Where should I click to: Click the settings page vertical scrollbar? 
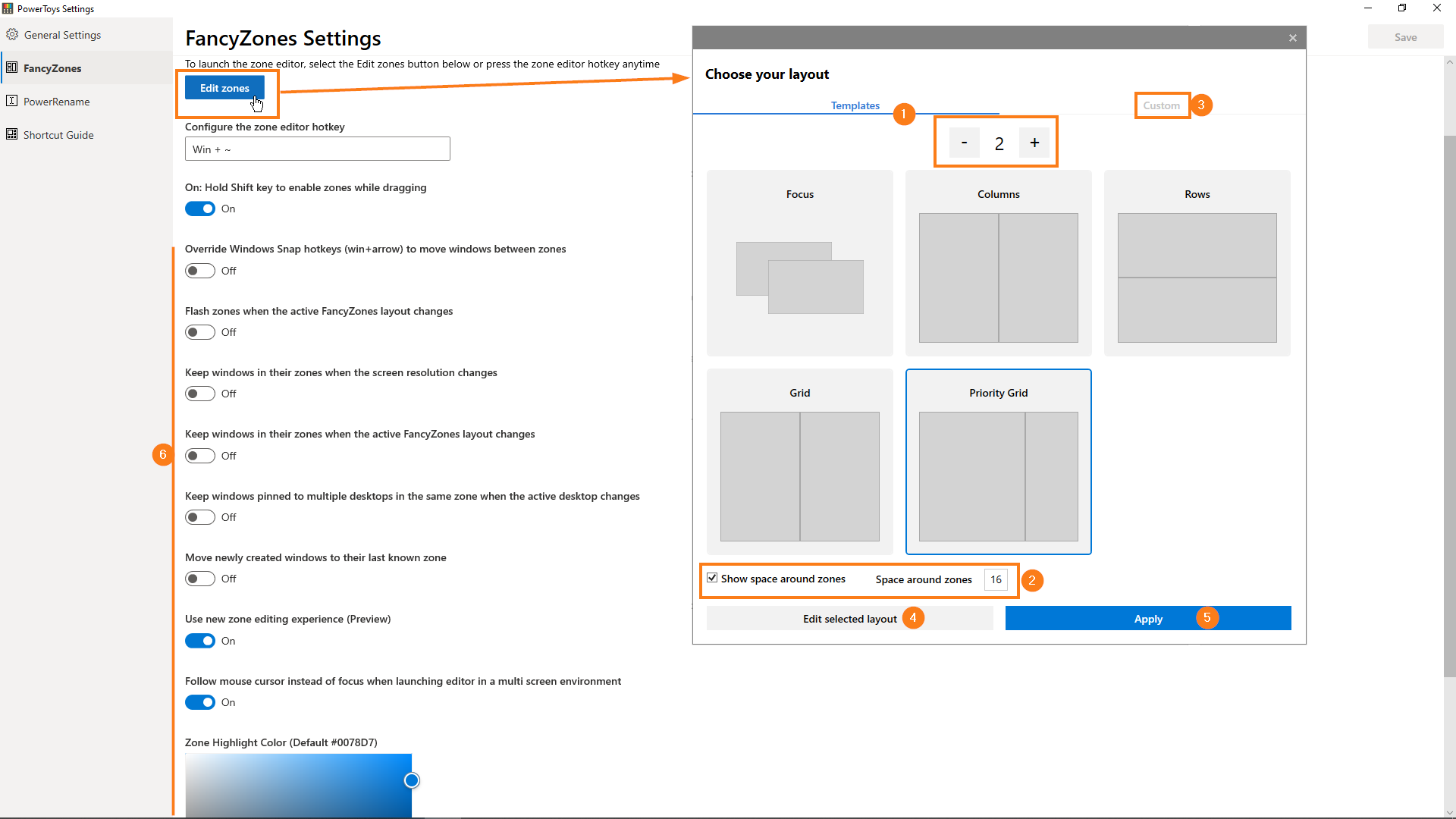point(1449,406)
